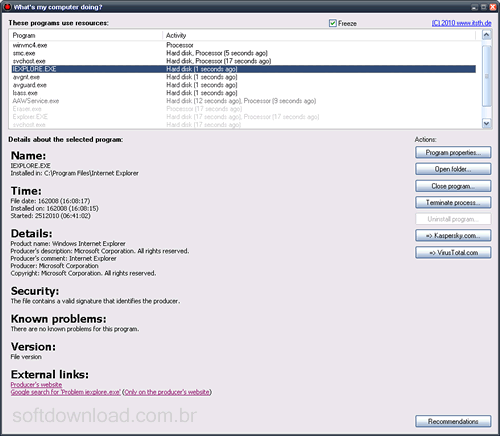This screenshot has height=436, width=500.
Task: Select the avgnt.exe row
Action: [244, 77]
